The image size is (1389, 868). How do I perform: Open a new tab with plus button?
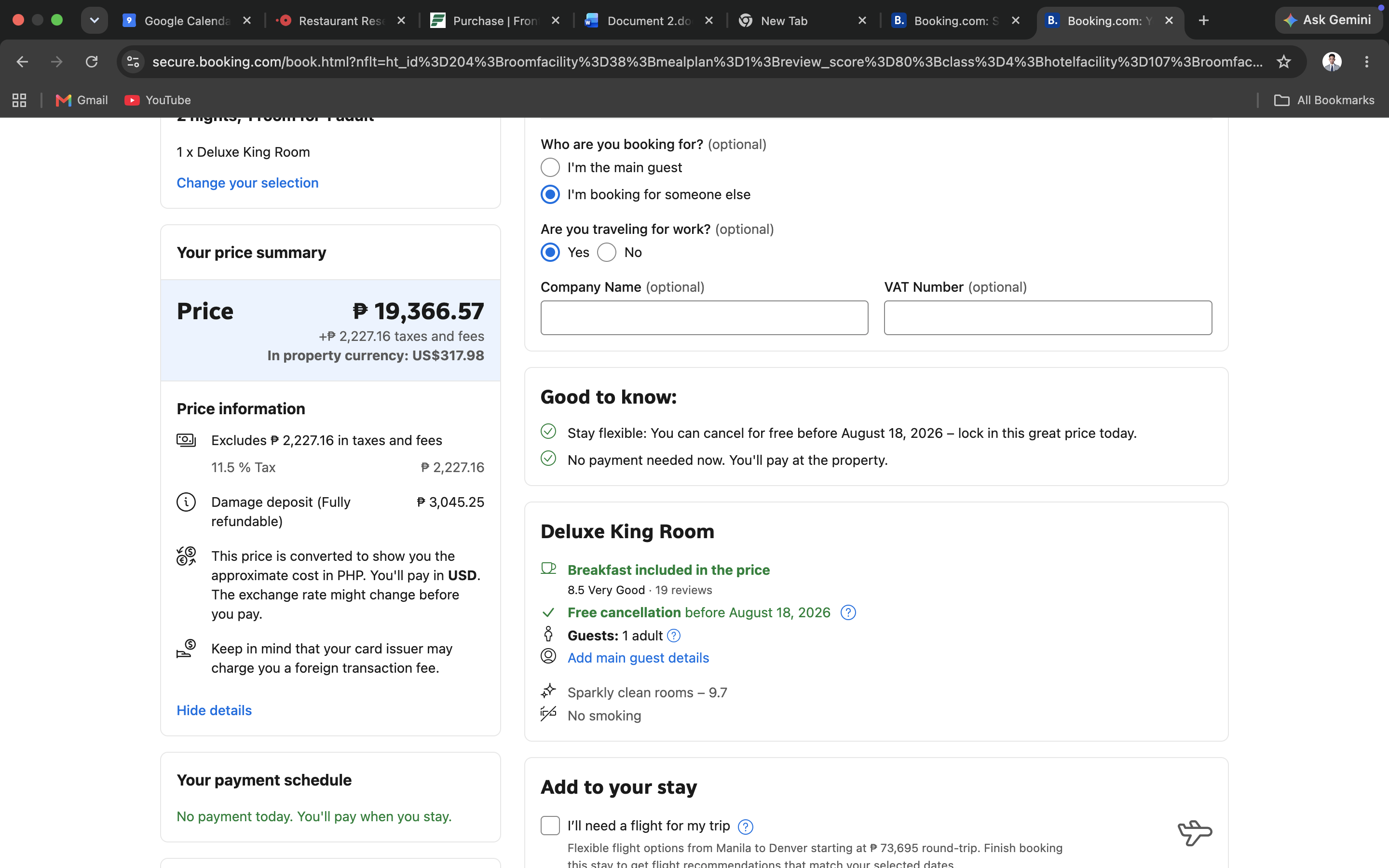1204,21
